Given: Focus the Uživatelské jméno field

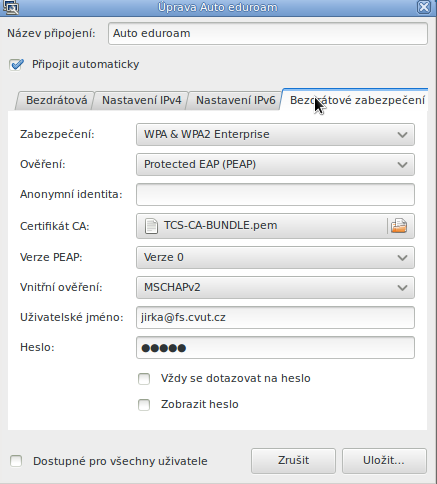Looking at the screenshot, I should click(275, 317).
